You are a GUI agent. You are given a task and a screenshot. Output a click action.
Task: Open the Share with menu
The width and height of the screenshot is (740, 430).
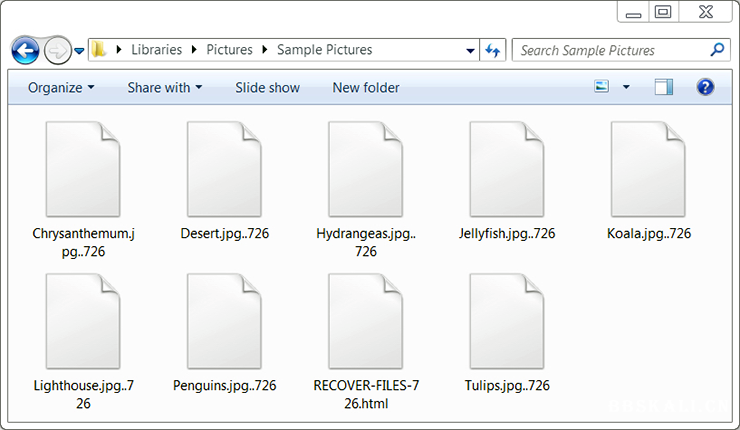164,87
